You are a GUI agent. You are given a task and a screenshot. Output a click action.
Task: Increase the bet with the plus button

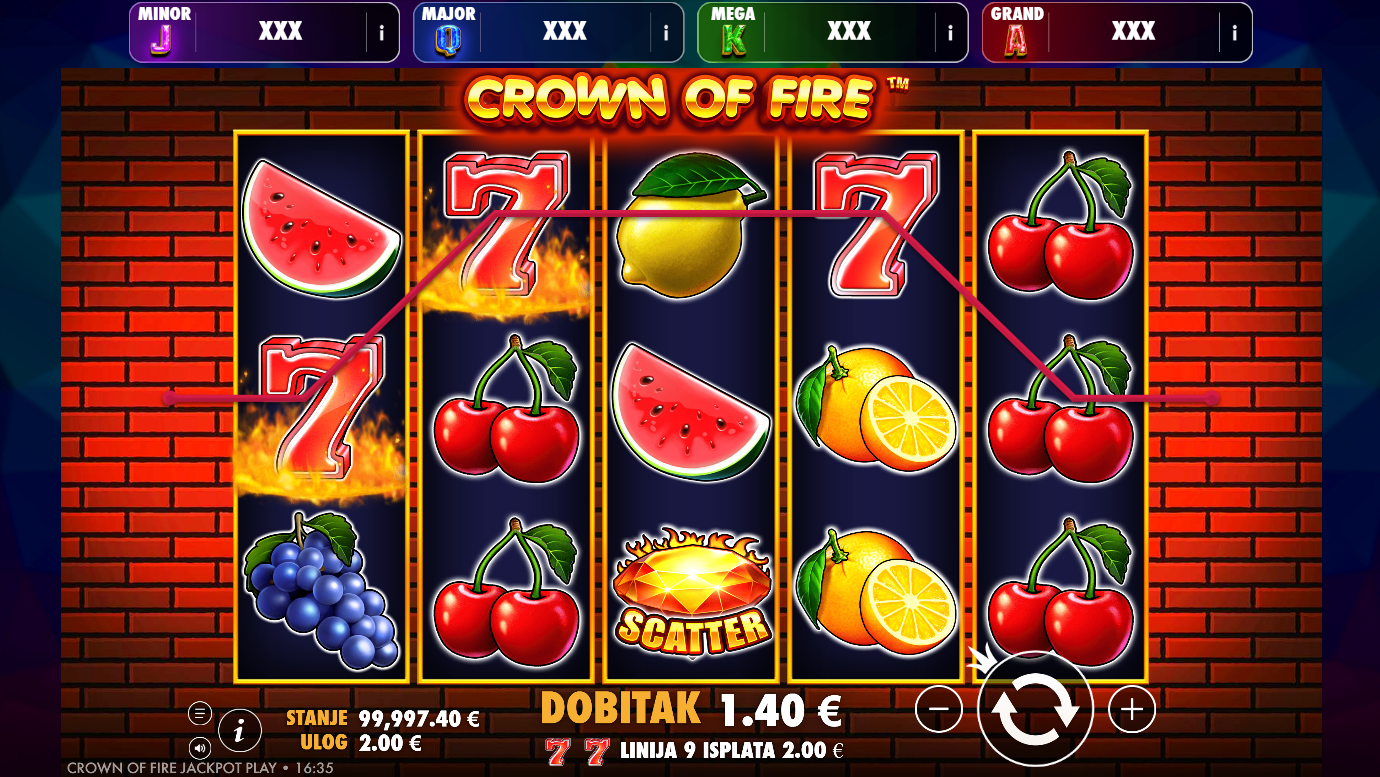[1132, 710]
